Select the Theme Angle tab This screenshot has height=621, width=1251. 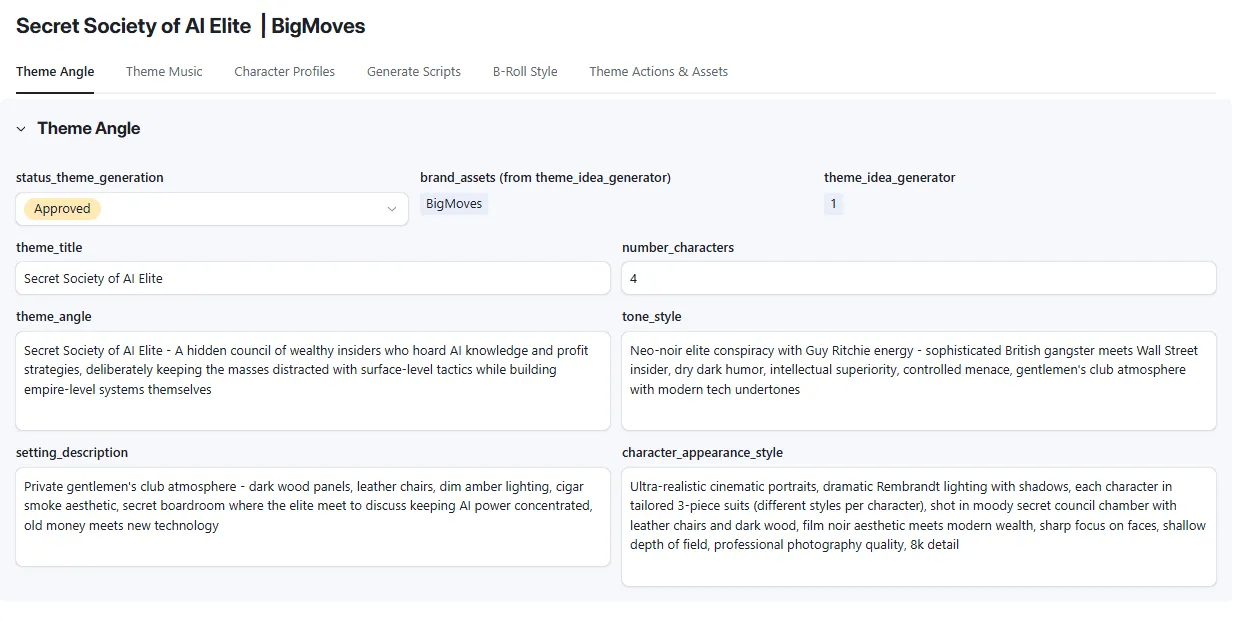point(55,71)
